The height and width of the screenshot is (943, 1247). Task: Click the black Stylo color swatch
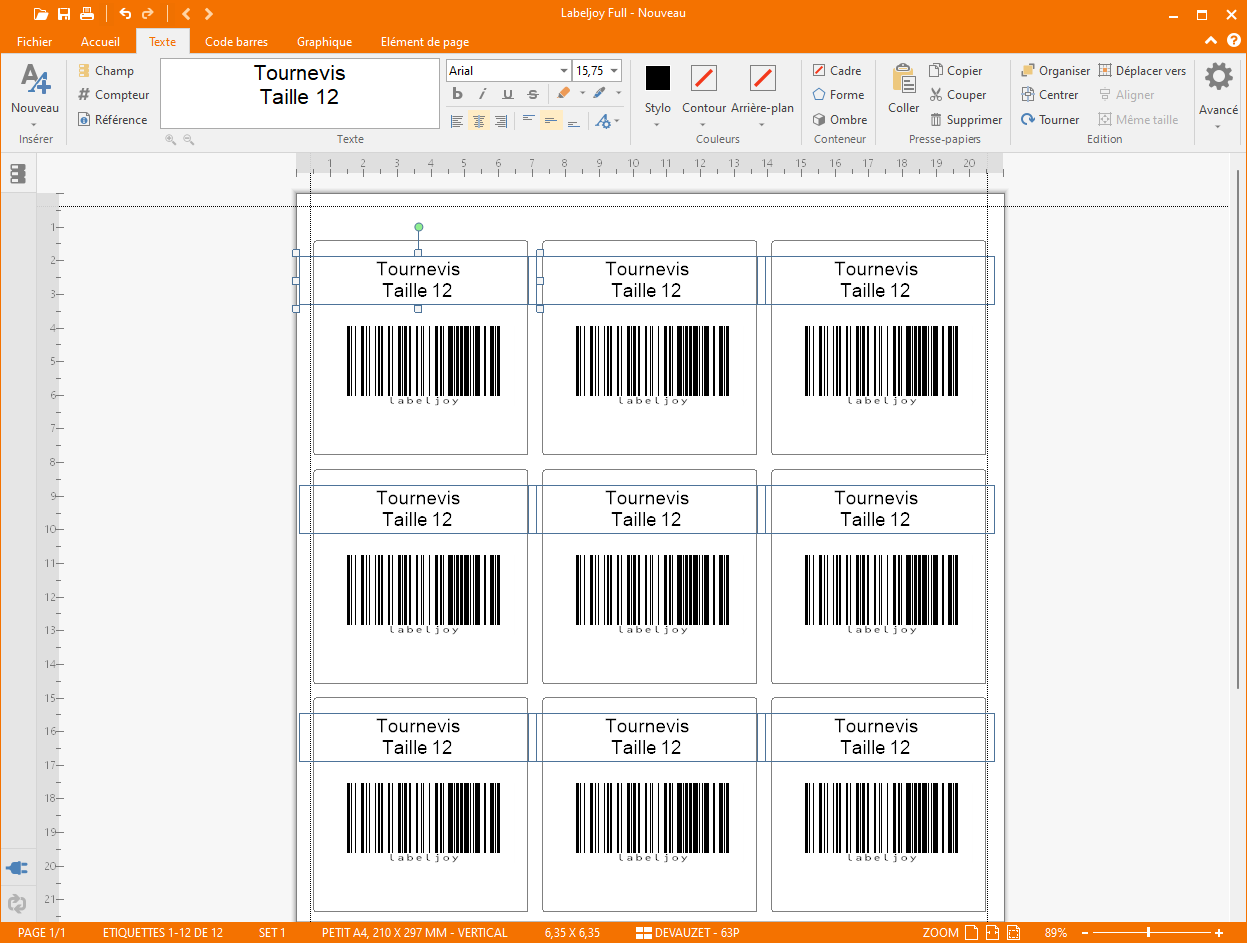[x=658, y=78]
